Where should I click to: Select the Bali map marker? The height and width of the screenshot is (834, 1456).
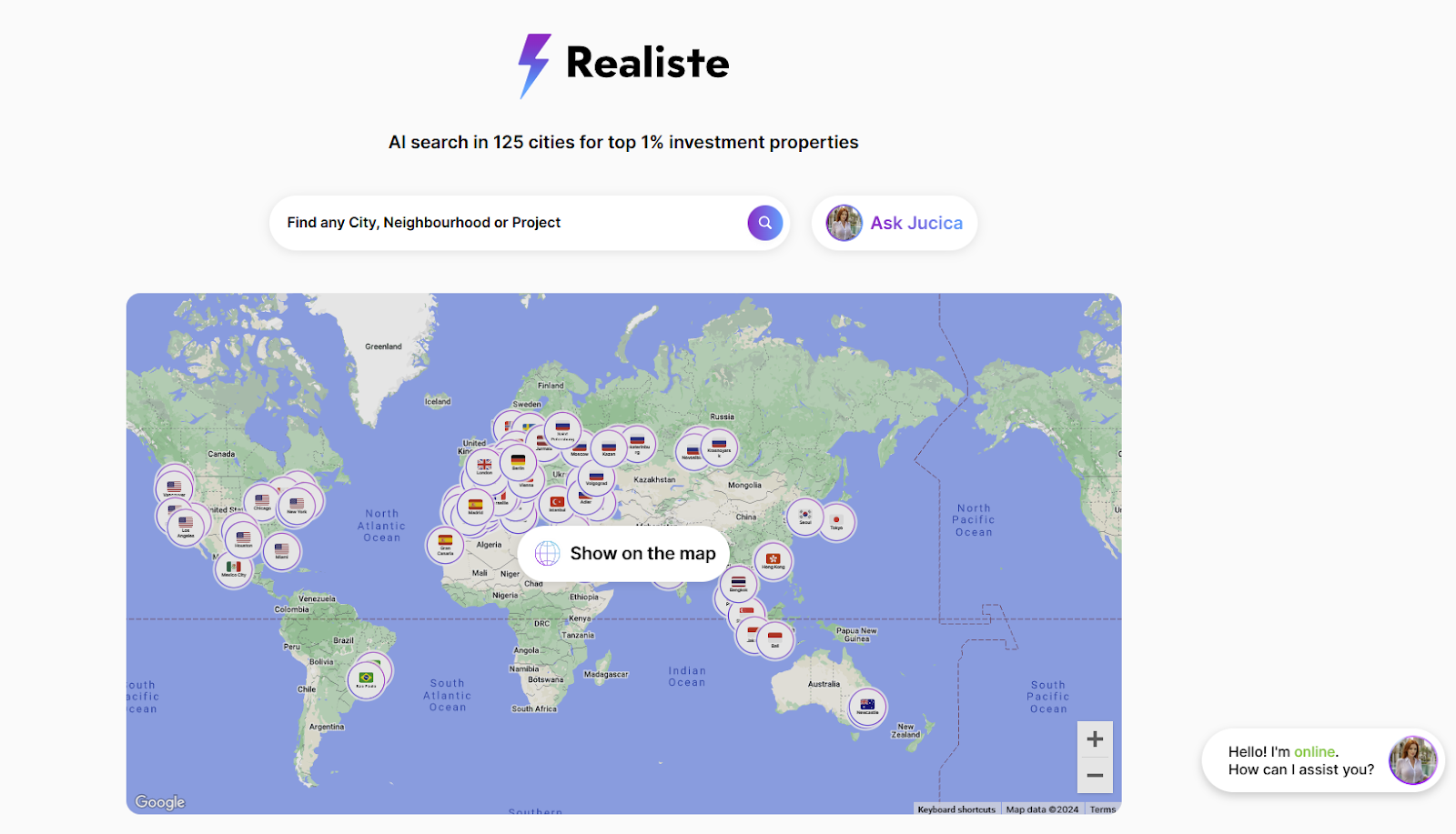pos(775,640)
